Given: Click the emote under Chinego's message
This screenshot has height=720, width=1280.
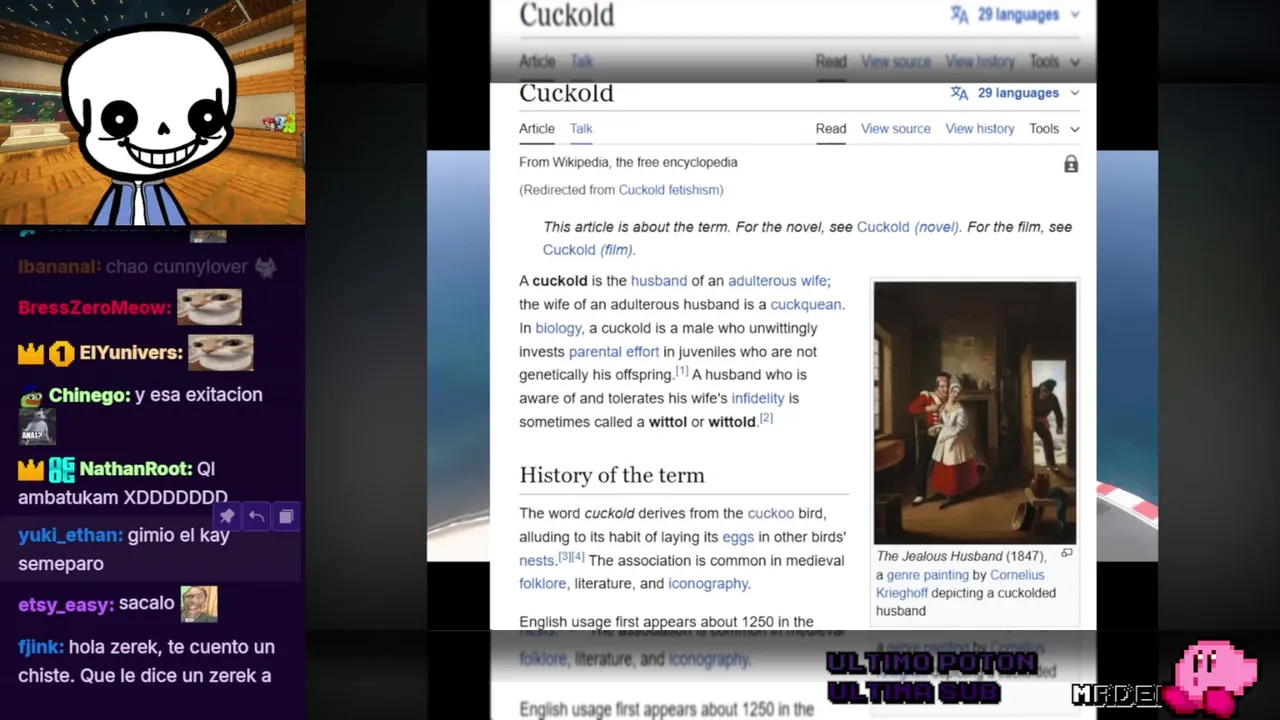Looking at the screenshot, I should pos(37,427).
